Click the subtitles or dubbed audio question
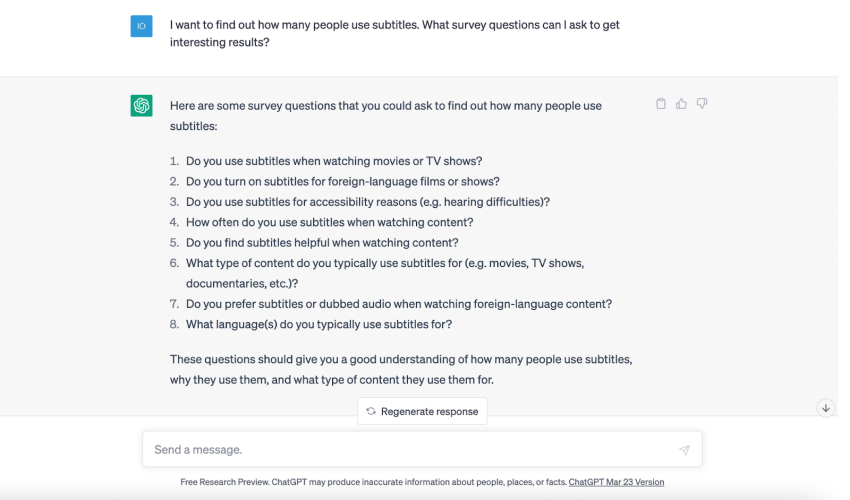Screen dimensions: 850x500 (399, 304)
